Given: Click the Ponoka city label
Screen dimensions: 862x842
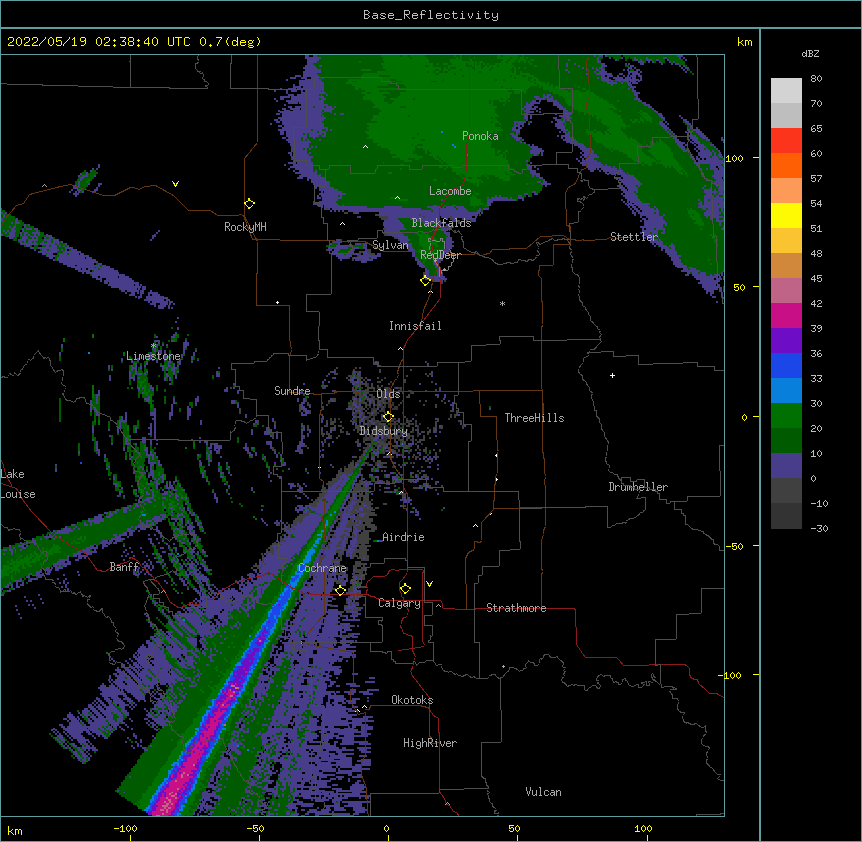Looking at the screenshot, I should tap(480, 136).
